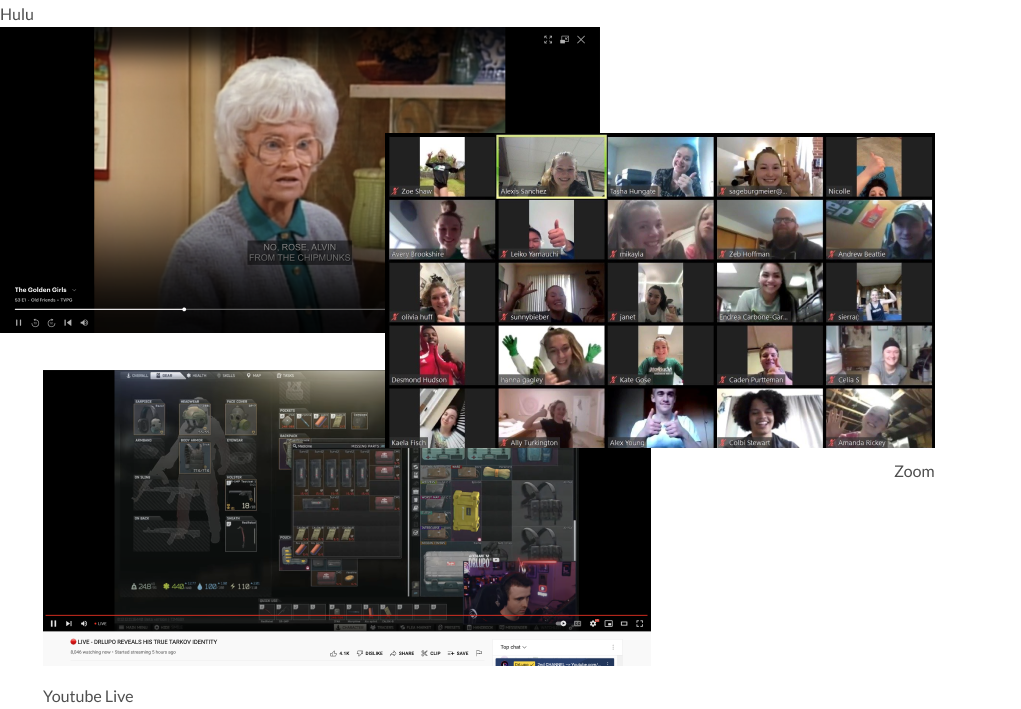Select Zeb Hoffman's video tile
The image size is (1021, 709).
tap(770, 230)
